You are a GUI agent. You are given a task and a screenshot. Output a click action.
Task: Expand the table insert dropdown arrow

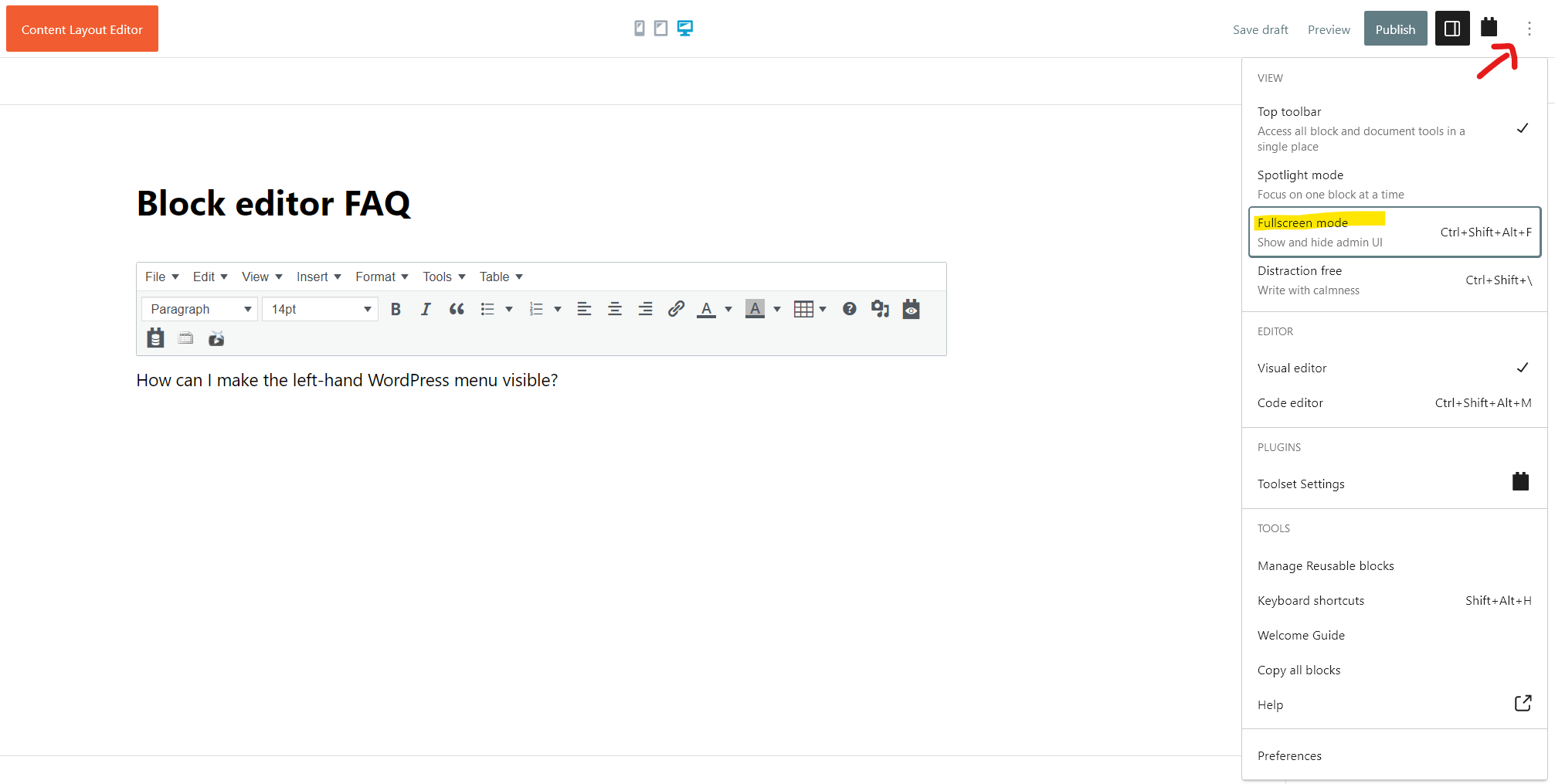(823, 309)
